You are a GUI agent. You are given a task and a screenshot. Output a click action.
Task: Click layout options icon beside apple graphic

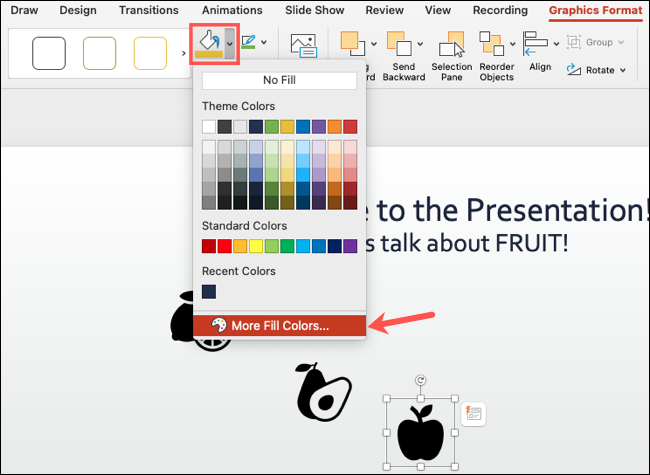(474, 414)
